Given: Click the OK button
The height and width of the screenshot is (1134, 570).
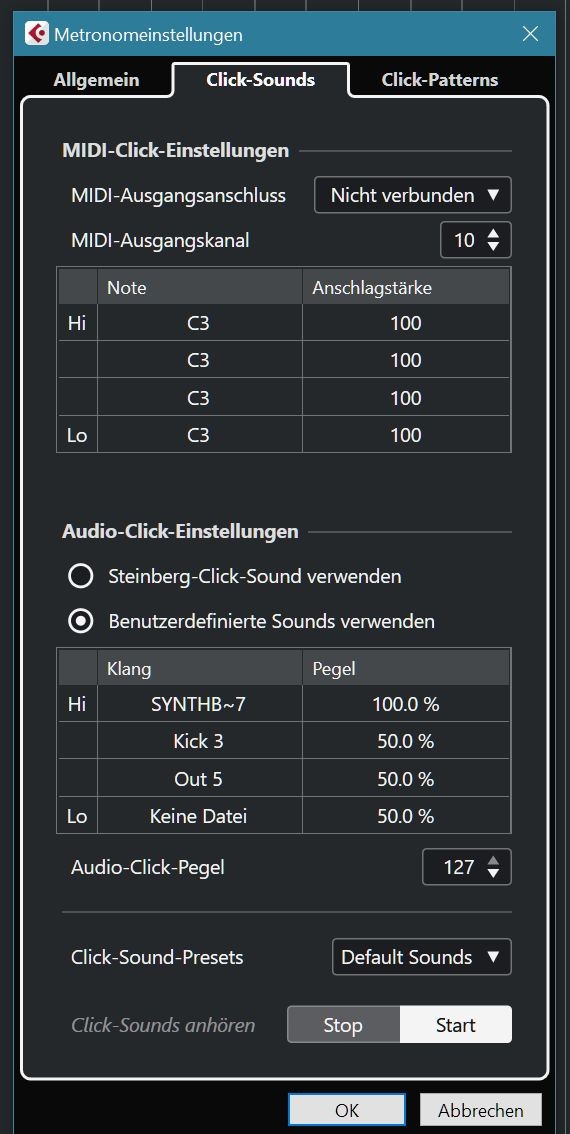Looking at the screenshot, I should (x=347, y=1110).
